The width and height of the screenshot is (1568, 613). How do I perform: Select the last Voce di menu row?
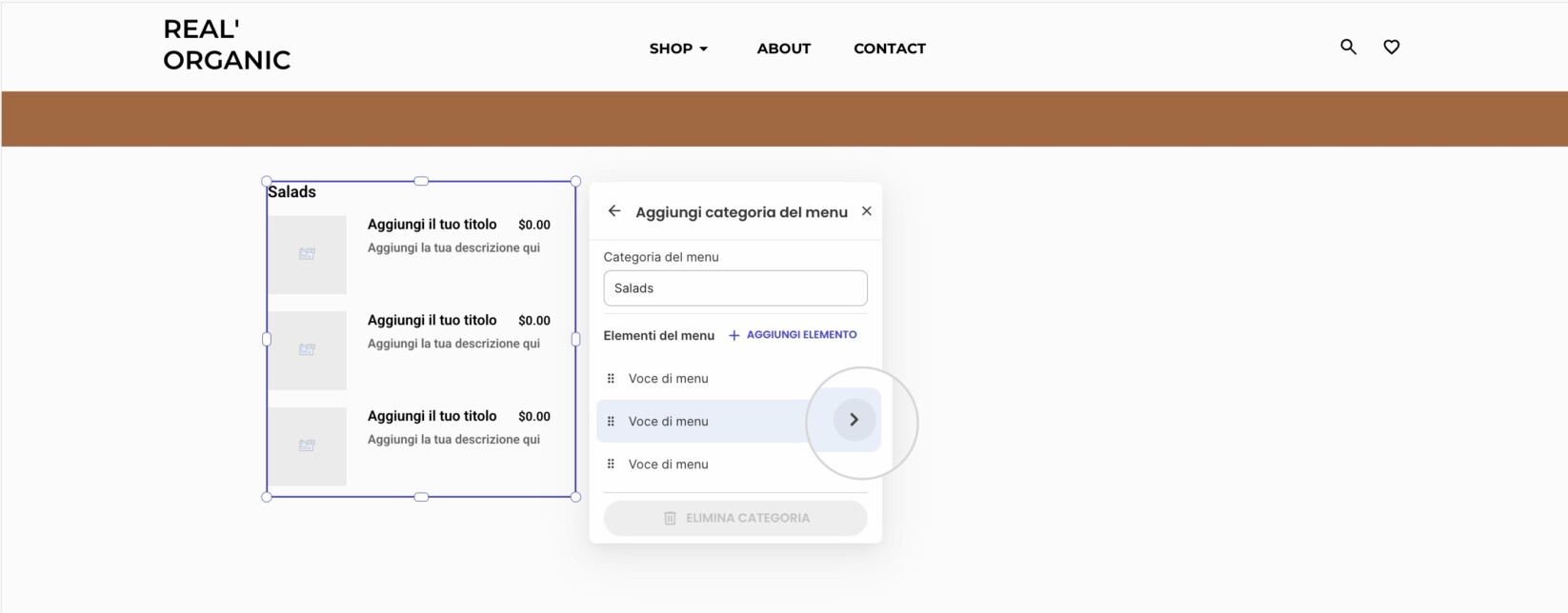(735, 465)
